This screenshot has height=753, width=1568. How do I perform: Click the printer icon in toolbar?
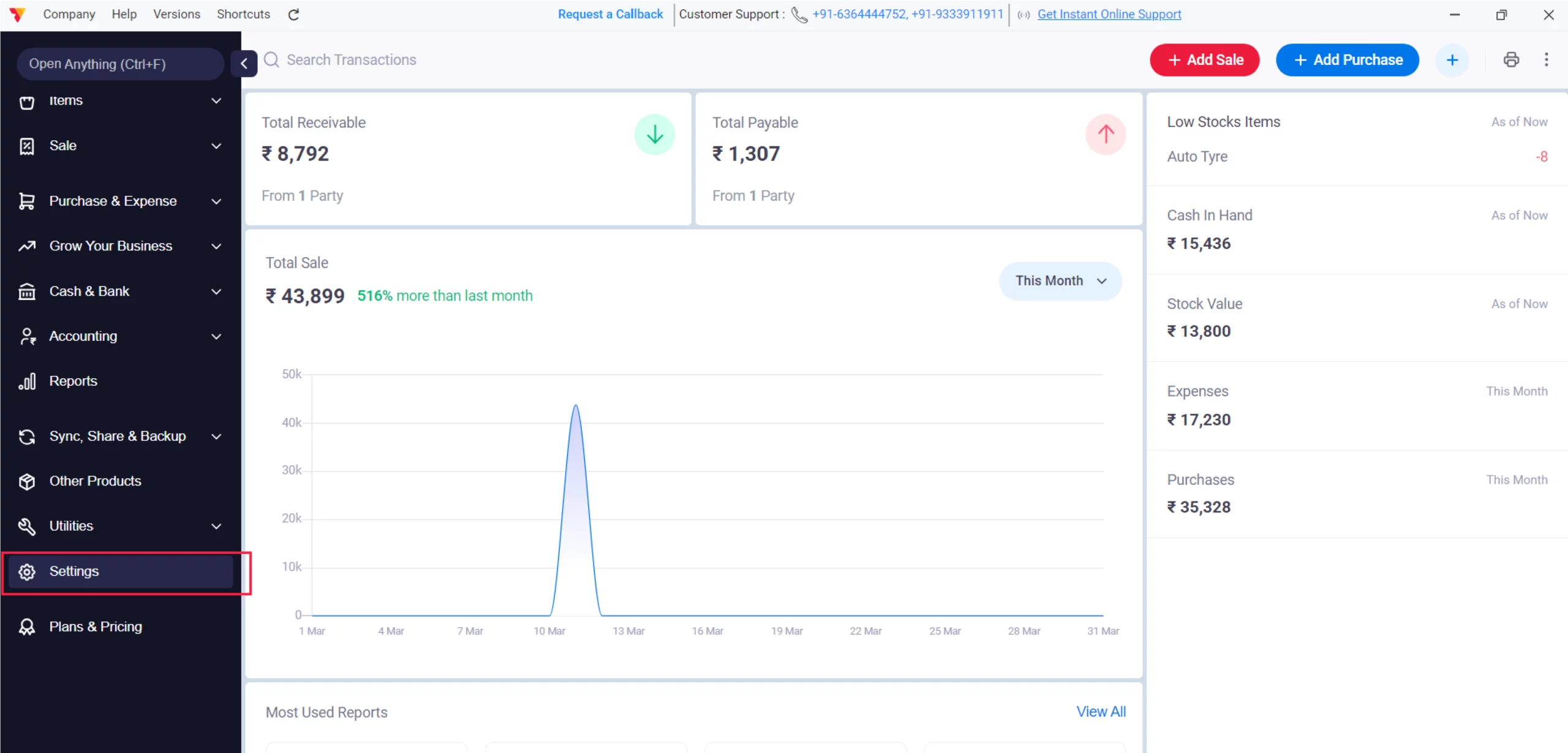(x=1511, y=59)
